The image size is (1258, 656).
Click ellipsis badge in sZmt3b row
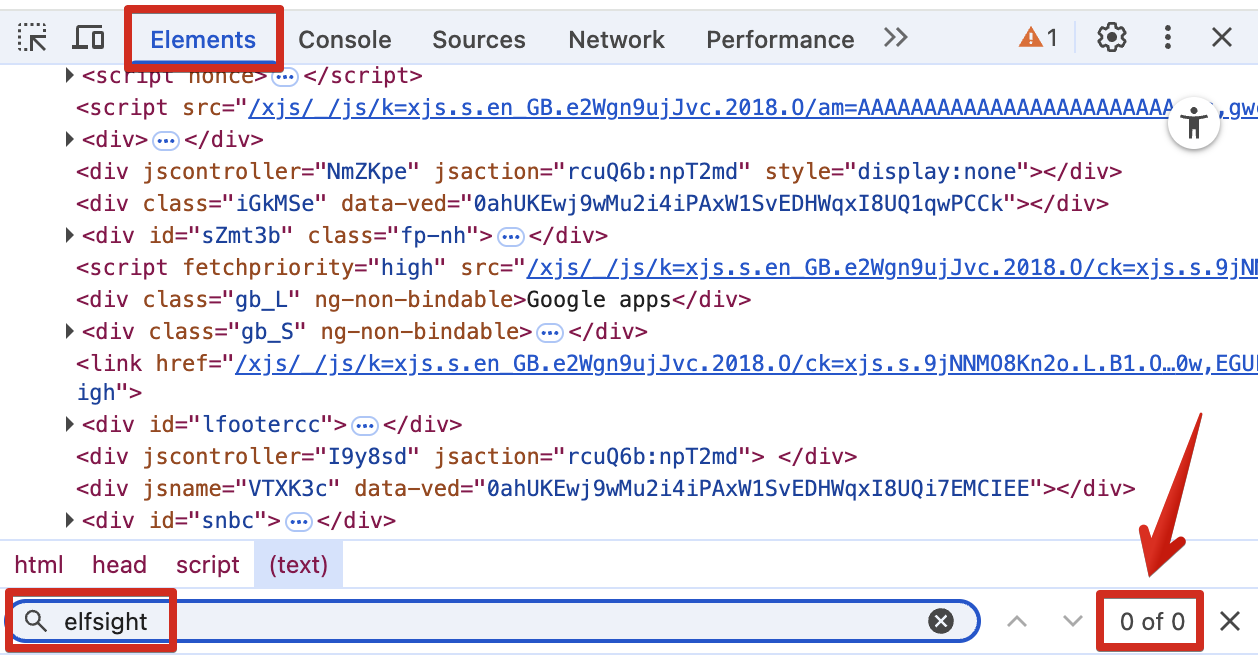click(x=511, y=237)
